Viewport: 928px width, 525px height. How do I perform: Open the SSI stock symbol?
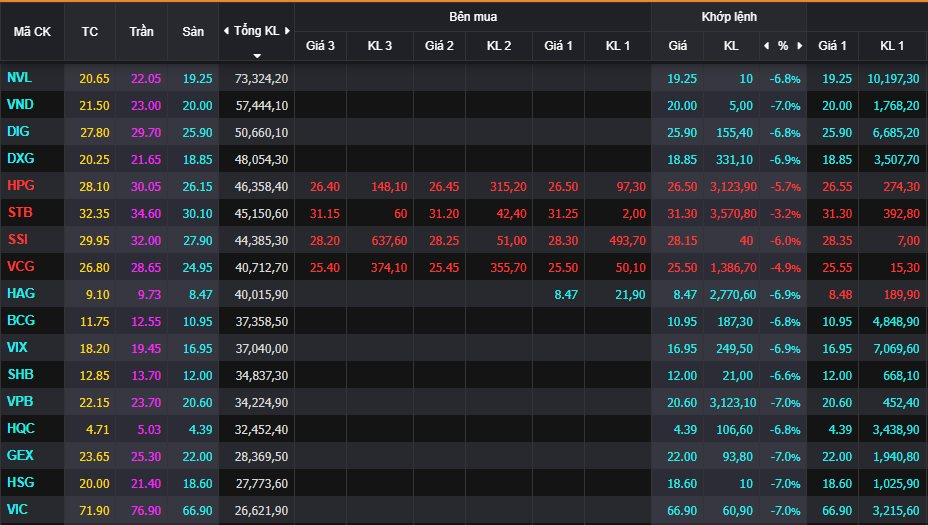point(18,240)
